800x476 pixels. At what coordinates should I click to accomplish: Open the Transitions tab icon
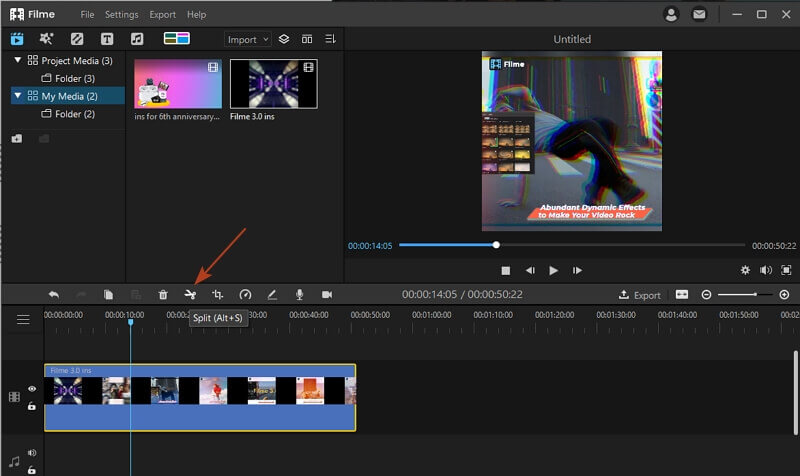(x=77, y=39)
